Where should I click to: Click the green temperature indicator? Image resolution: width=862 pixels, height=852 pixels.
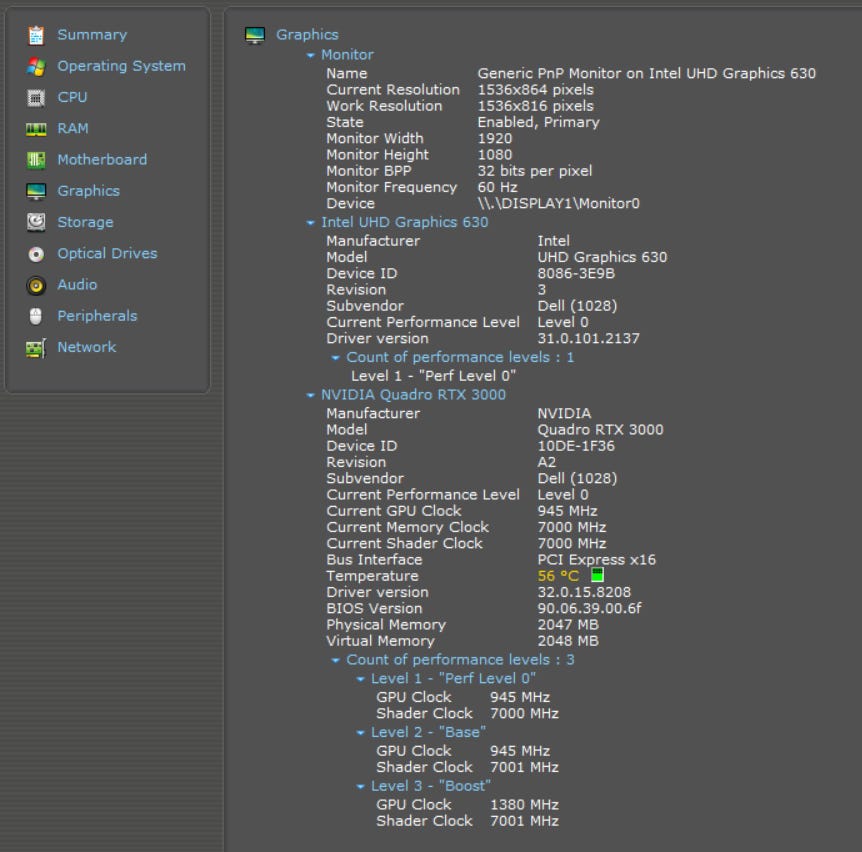click(x=597, y=575)
